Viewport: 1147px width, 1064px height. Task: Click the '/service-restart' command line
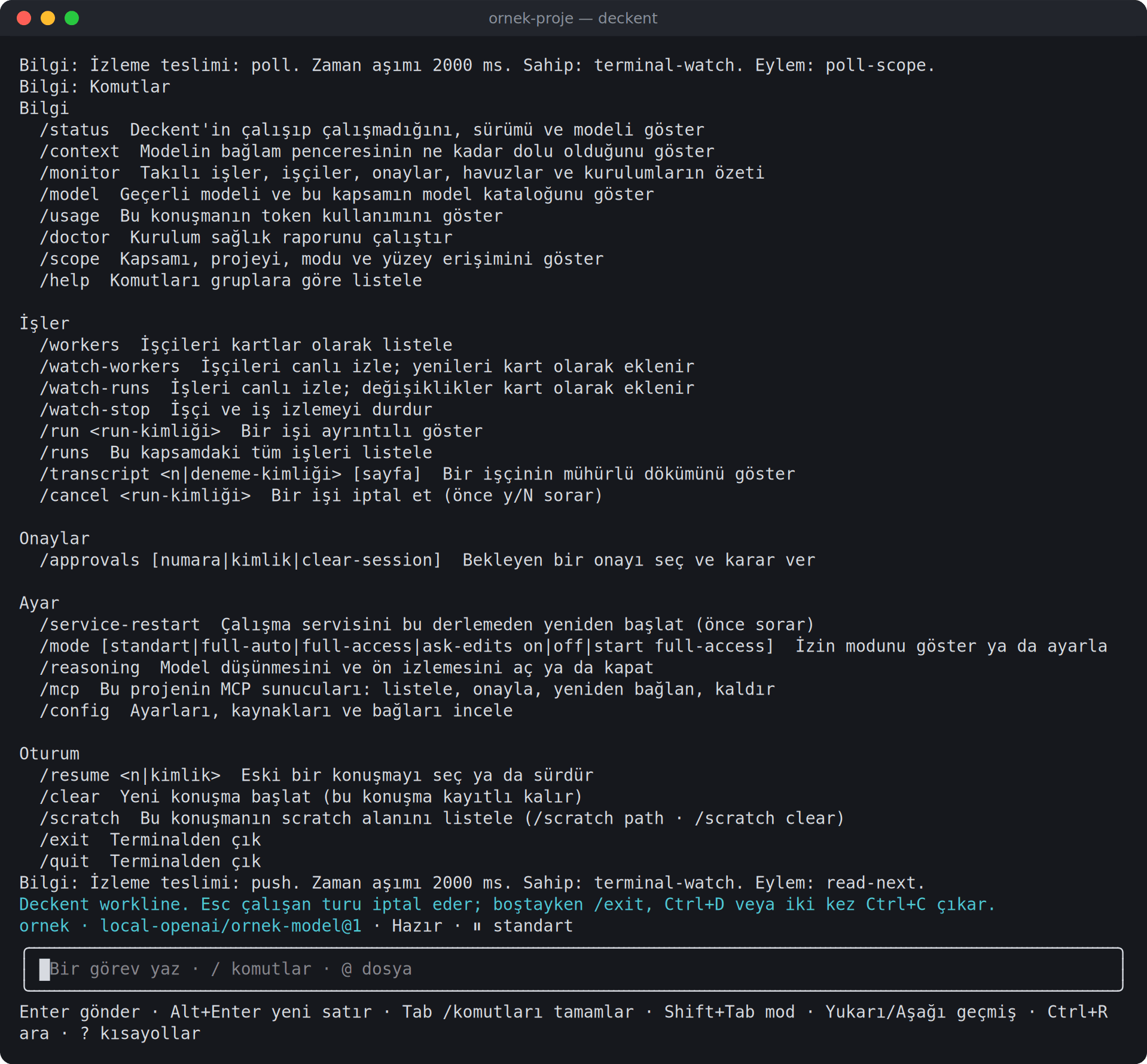click(x=427, y=625)
